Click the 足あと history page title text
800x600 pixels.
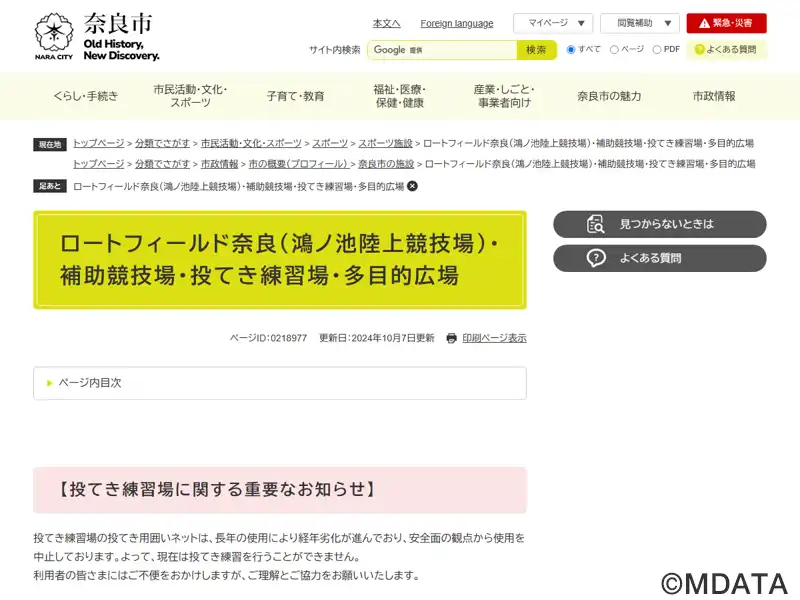click(239, 187)
